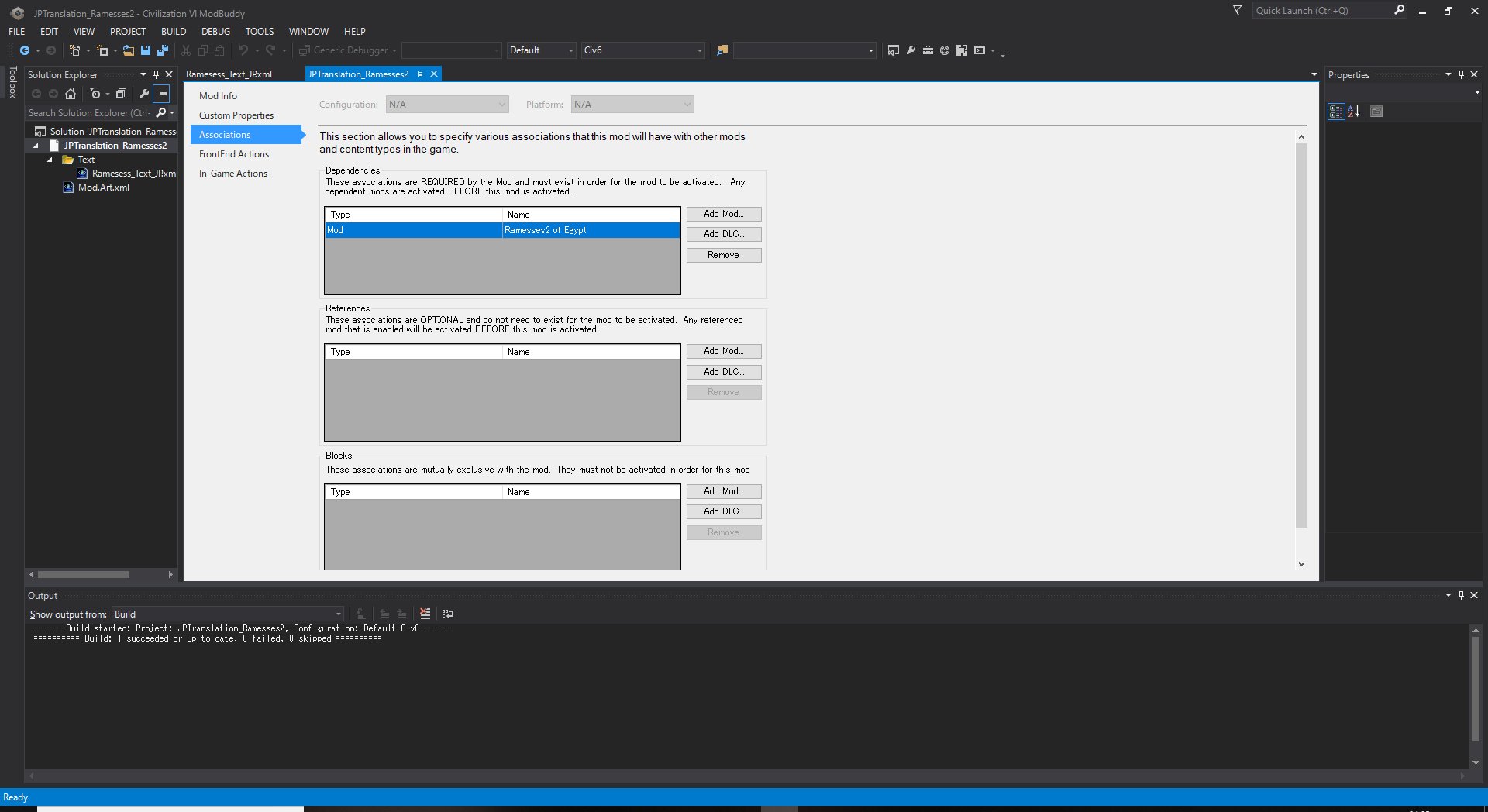Screen dimensions: 1488x812
Task: Open the Default solution configuration dropdown
Action: 541,50
